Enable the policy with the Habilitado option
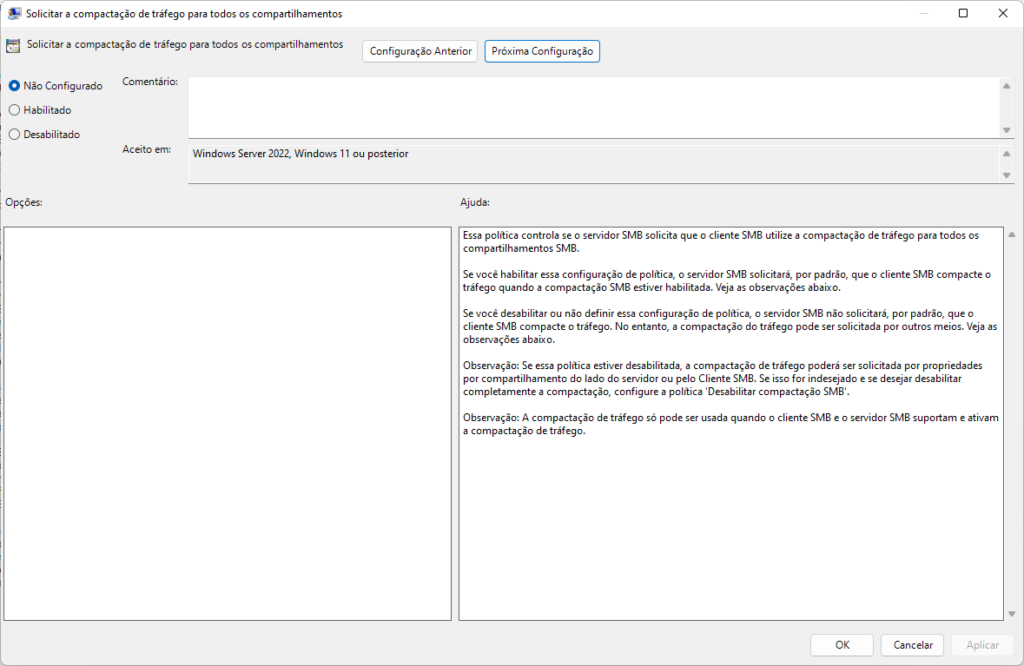This screenshot has height=666, width=1024. point(14,110)
